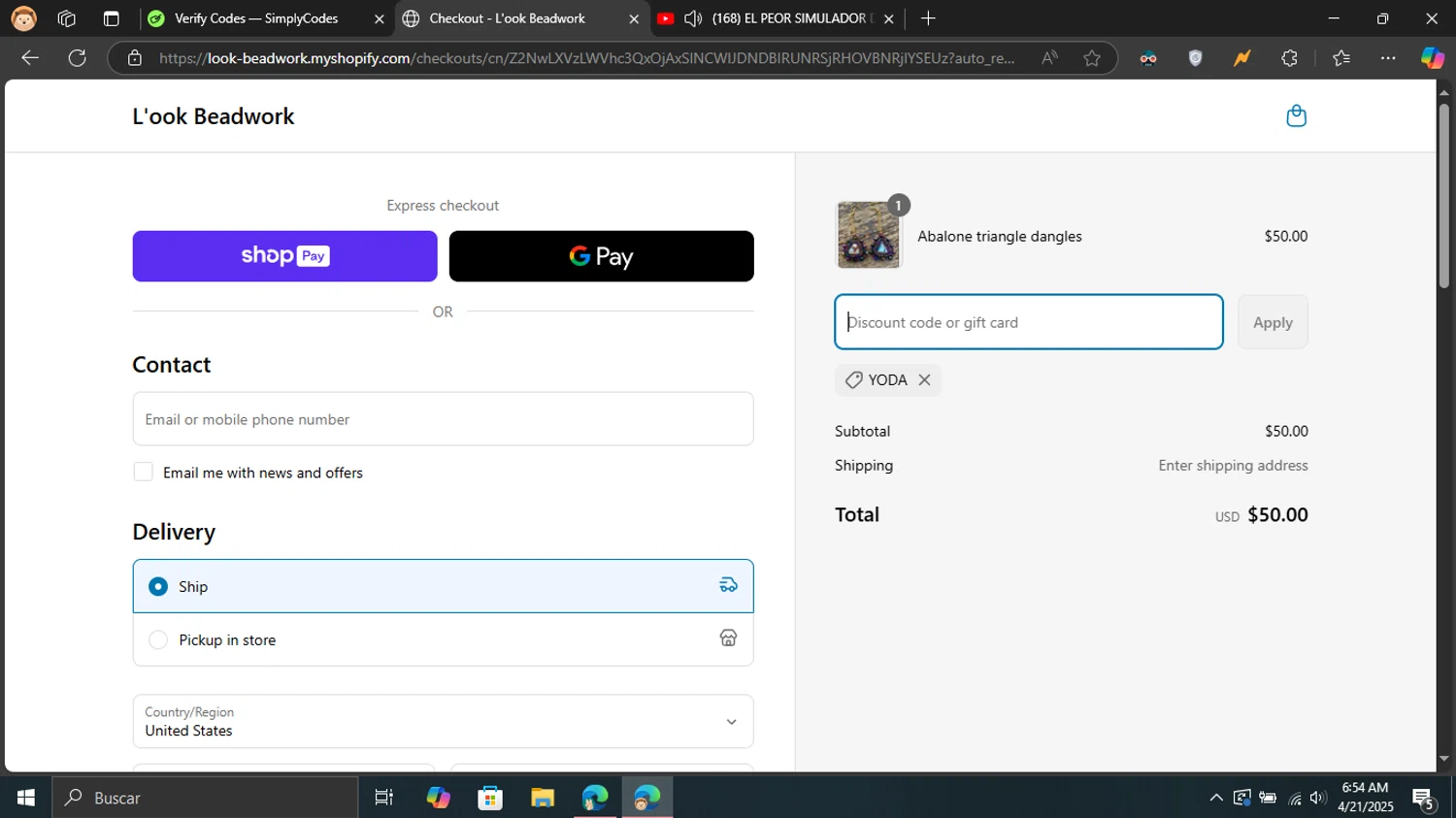Open the browser profile avatar
The height and width of the screenshot is (818, 1456).
(x=23, y=18)
